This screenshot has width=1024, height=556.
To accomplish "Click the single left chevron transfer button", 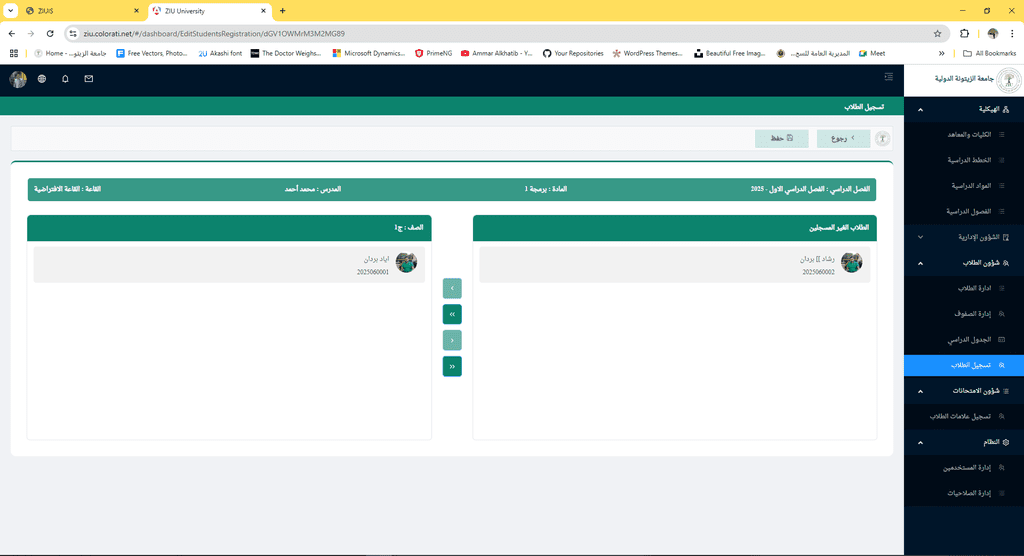I will 452,288.
